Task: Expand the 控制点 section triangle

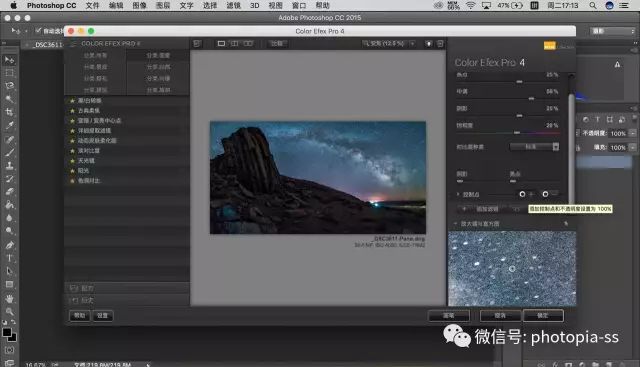Action: (x=458, y=194)
